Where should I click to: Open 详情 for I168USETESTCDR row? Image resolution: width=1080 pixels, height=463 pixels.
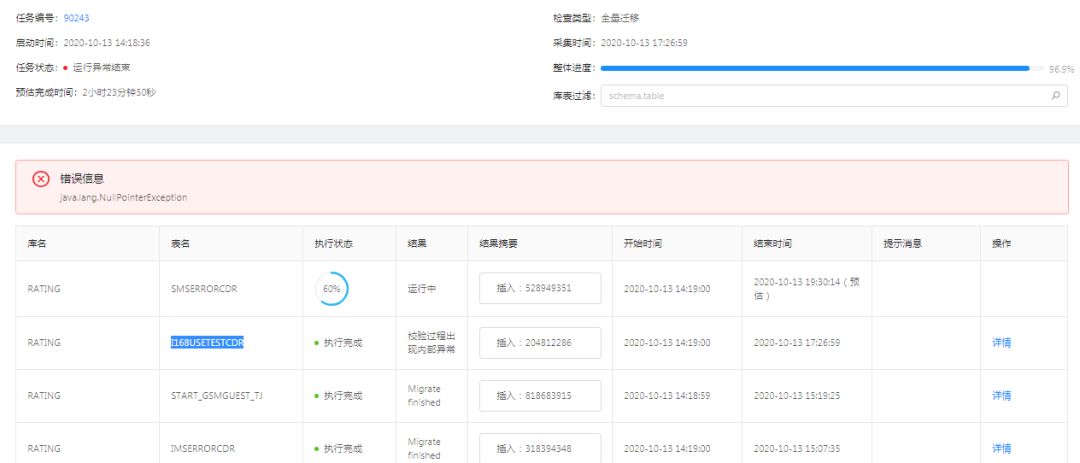coord(1001,342)
